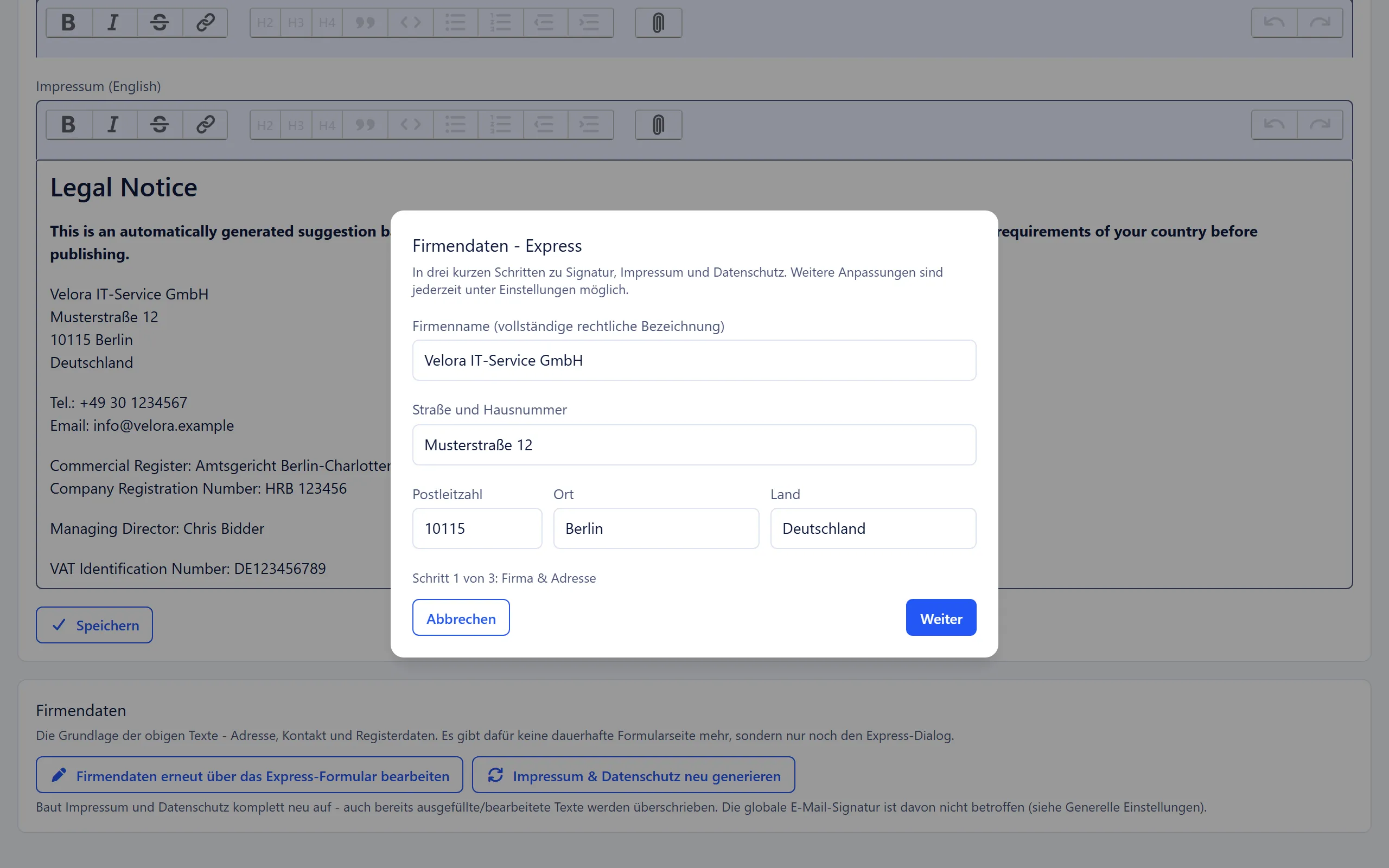Screen dimensions: 1389x868
Task: Attach file in Impressum (English) toolbar
Action: 658,125
